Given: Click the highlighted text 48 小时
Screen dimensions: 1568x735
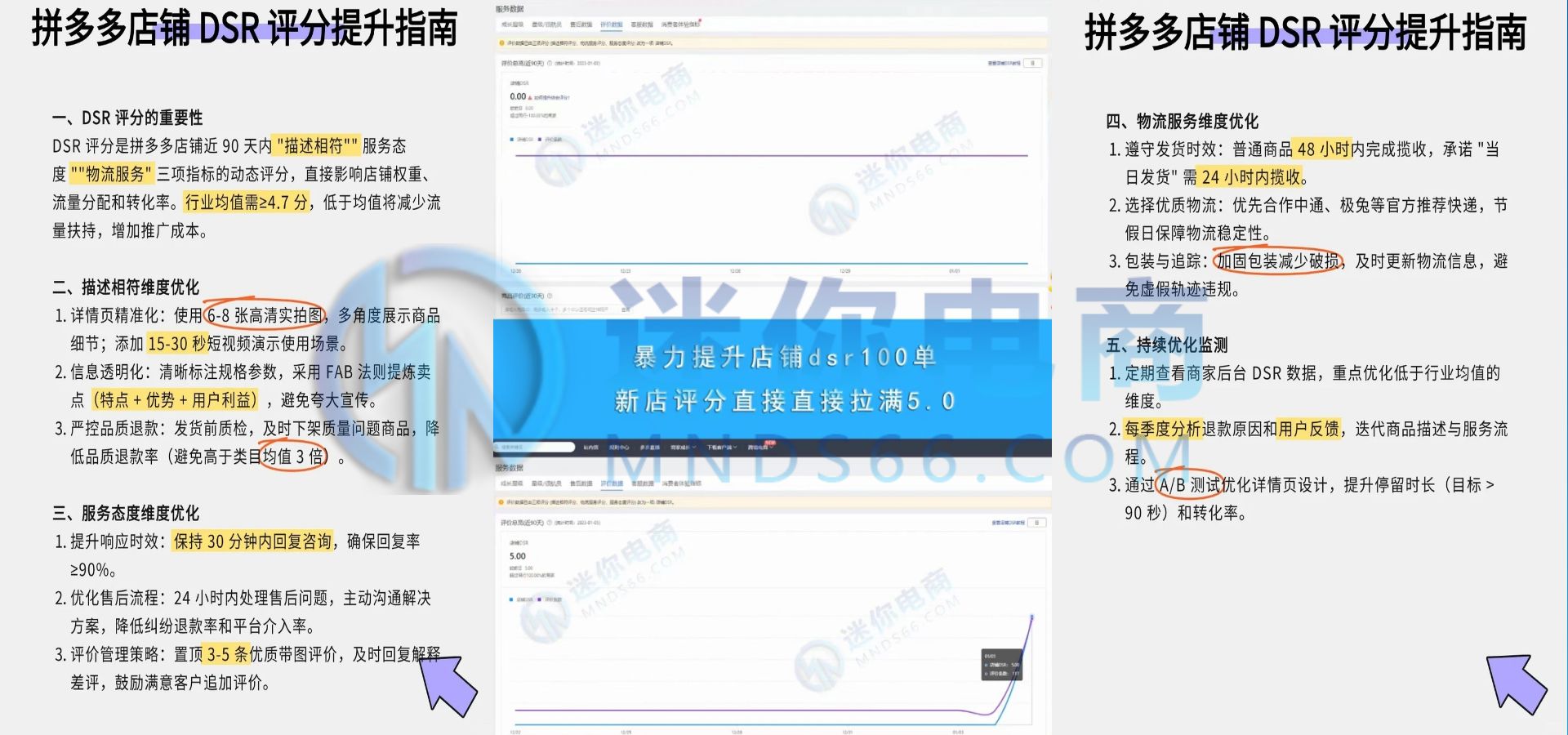Looking at the screenshot, I should coord(1323,149).
